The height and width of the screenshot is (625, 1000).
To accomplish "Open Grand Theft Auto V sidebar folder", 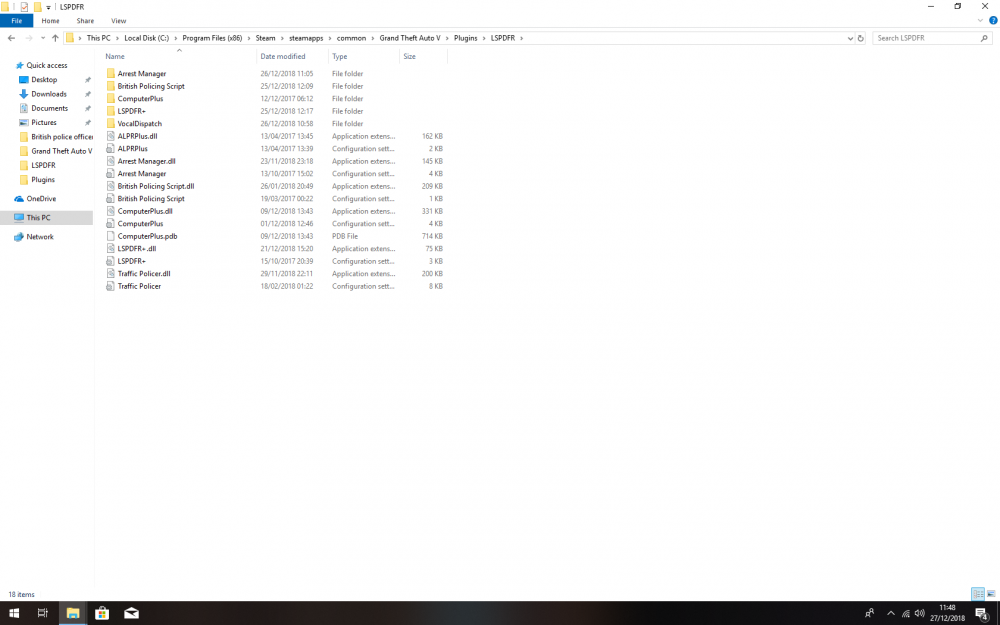I will click(x=61, y=151).
